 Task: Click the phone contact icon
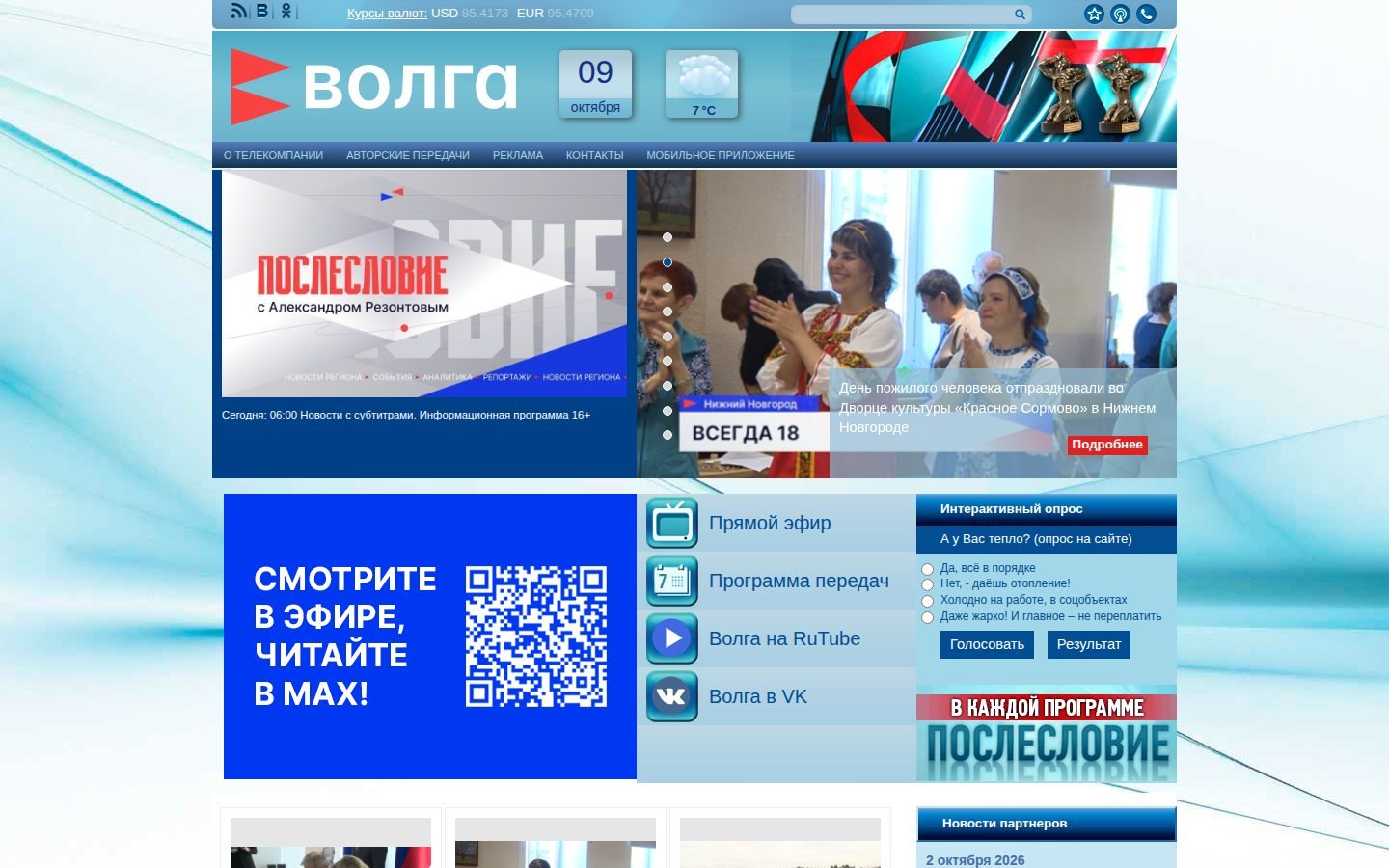pyautogui.click(x=1146, y=14)
